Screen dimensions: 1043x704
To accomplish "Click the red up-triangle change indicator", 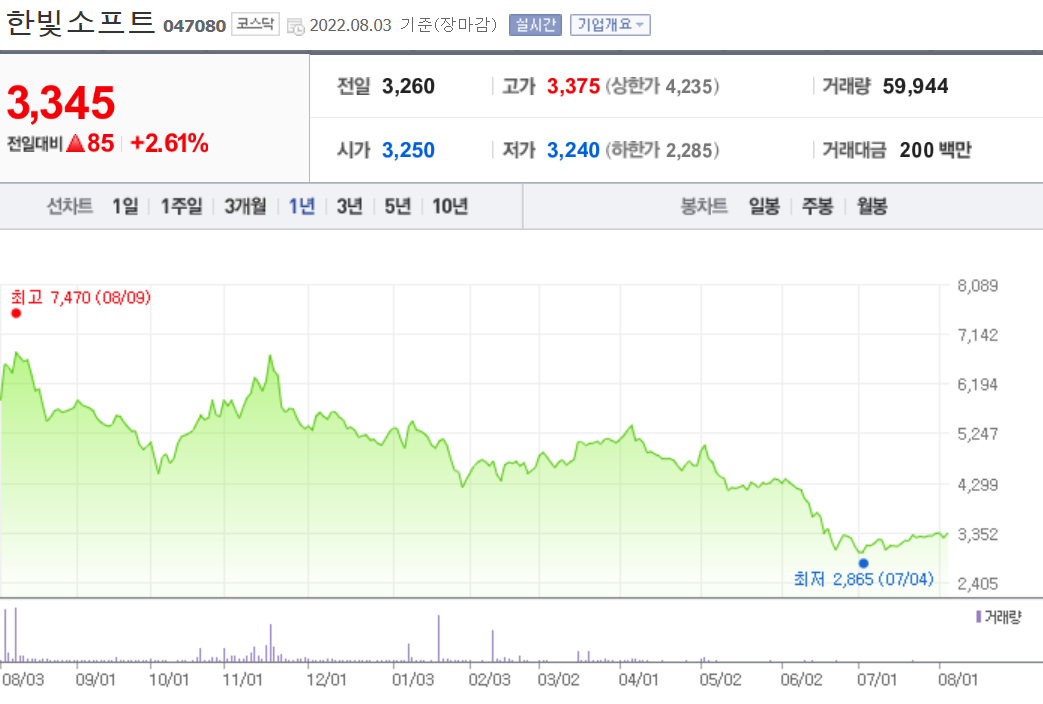I will [x=76, y=143].
